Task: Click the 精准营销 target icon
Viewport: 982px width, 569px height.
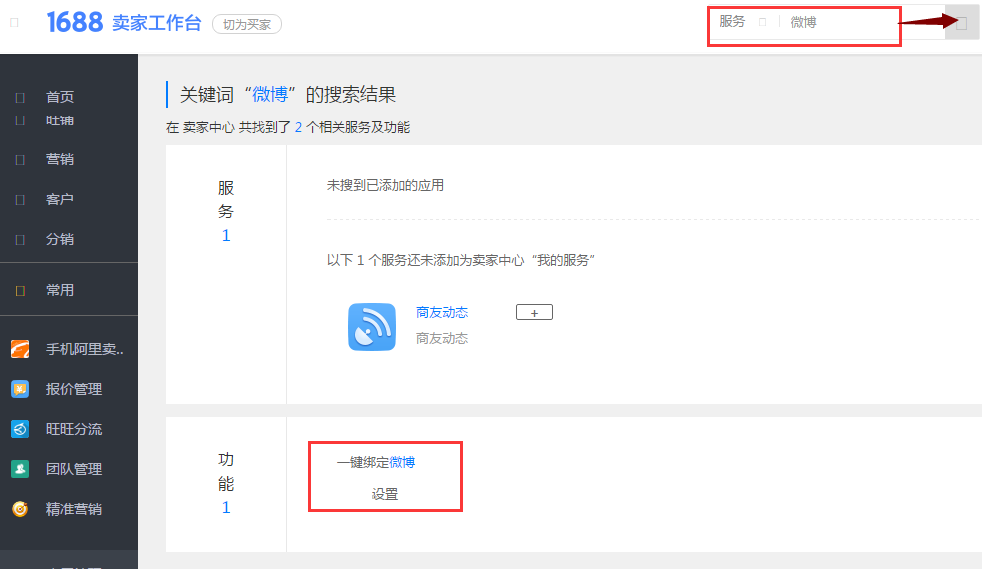Action: coord(20,509)
